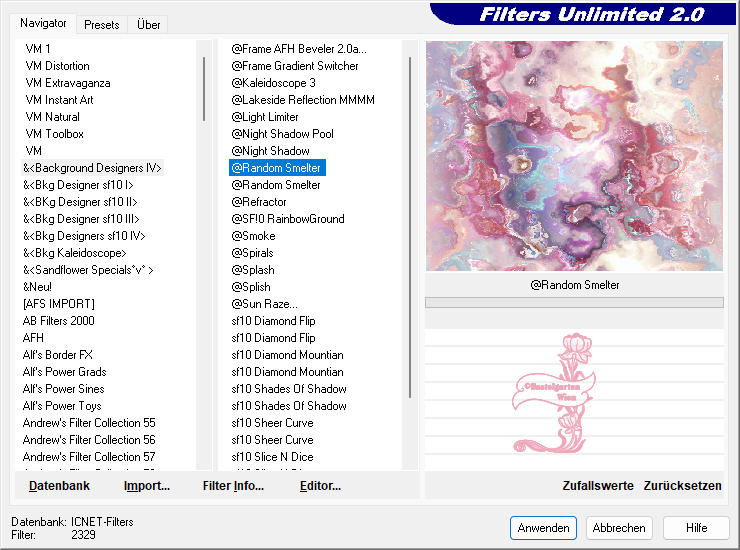
Task: Apply the filter with Anwenden
Action: [543, 528]
